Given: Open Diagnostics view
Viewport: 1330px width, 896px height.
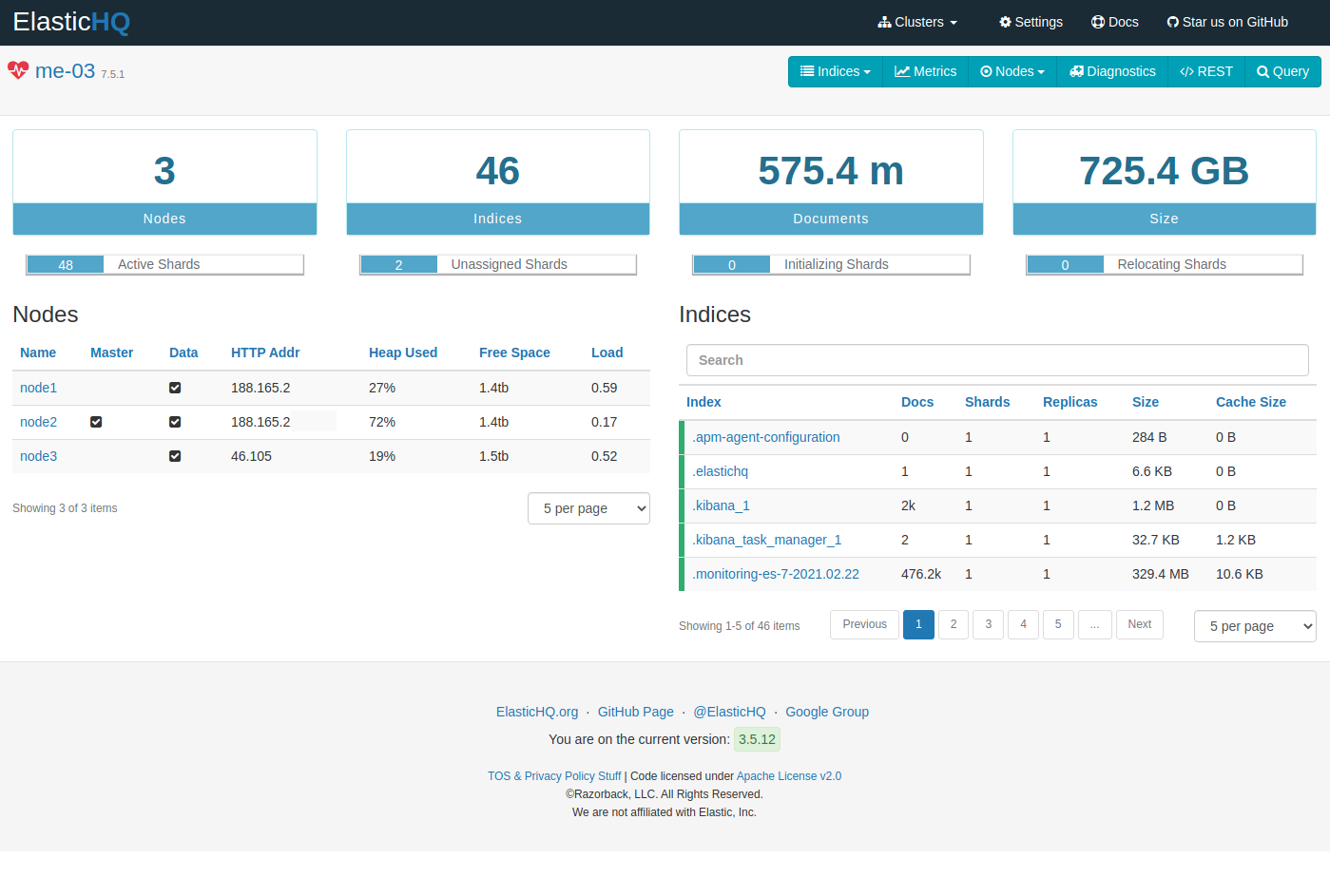Looking at the screenshot, I should [x=1112, y=71].
